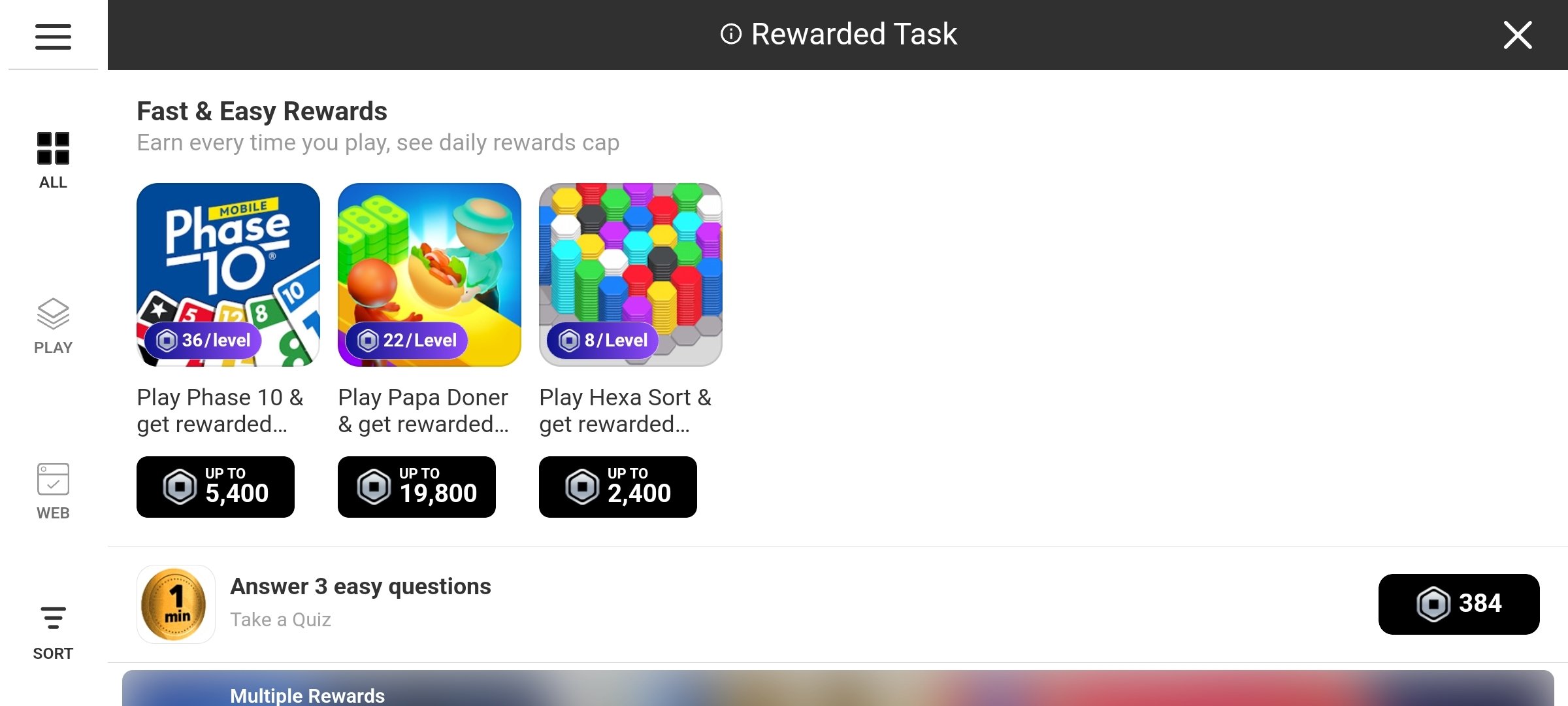
Task: Click the info icon beside Rewarded Task
Action: click(x=731, y=34)
